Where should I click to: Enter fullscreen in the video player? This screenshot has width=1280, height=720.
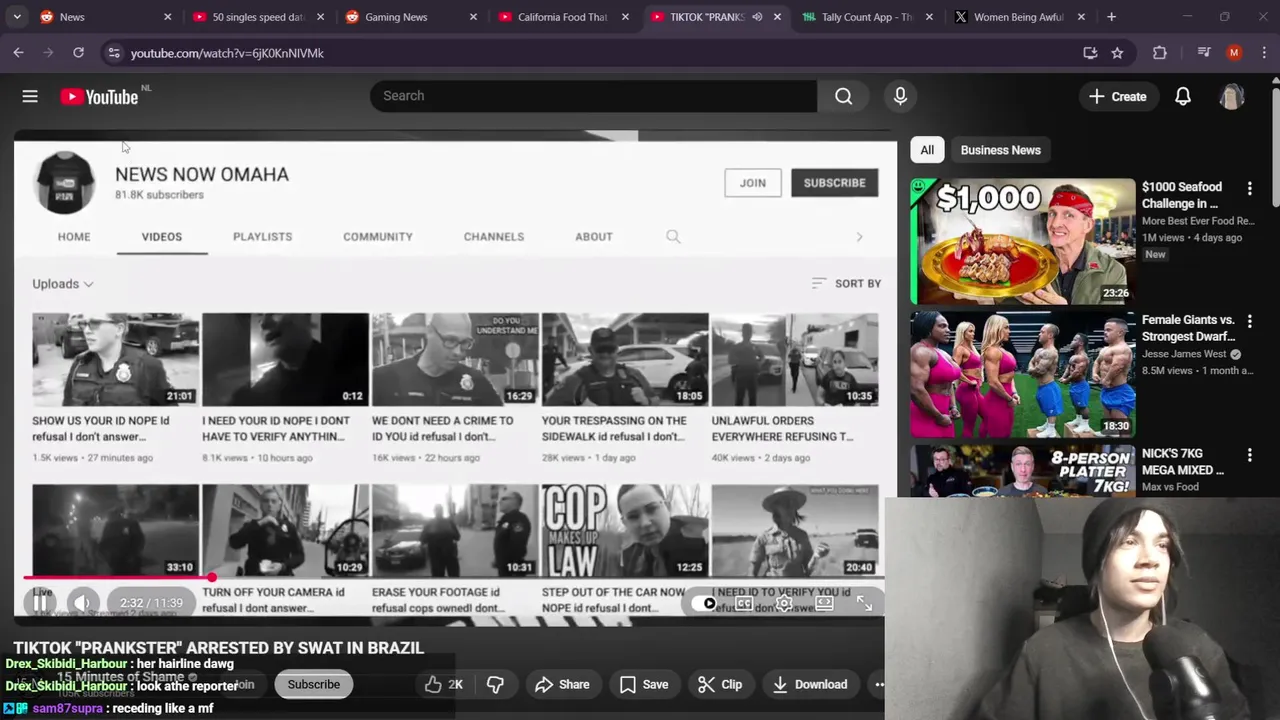pyautogui.click(x=864, y=603)
